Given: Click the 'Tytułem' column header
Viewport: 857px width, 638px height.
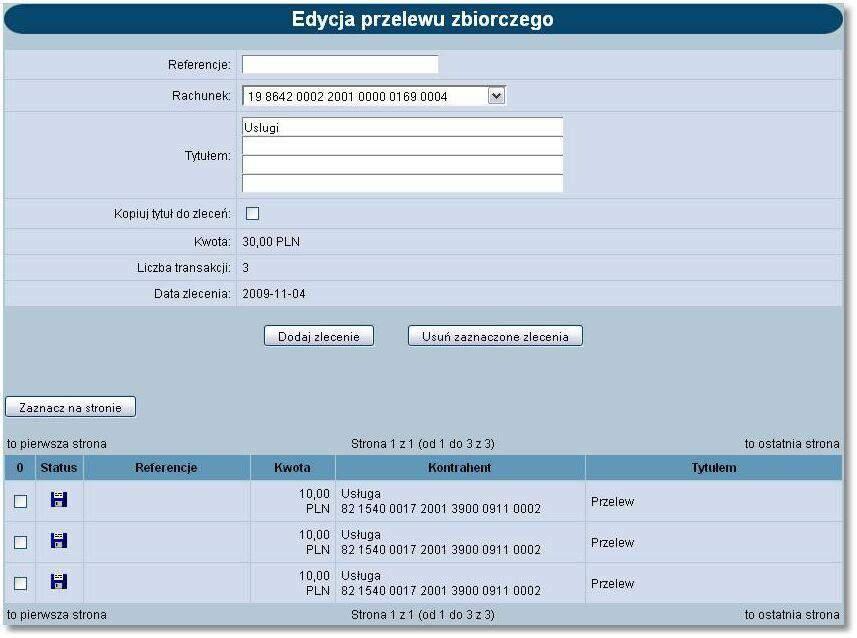Looking at the screenshot, I should tap(714, 468).
